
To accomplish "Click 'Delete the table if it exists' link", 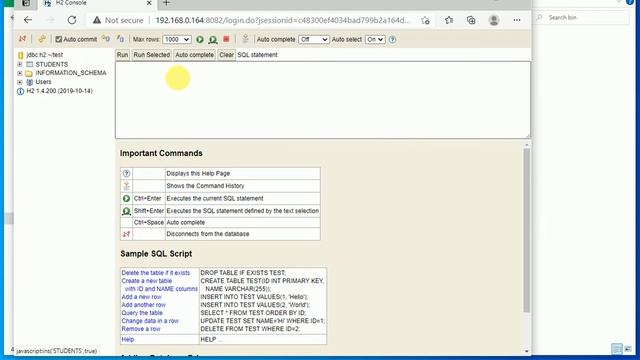I will [x=156, y=273].
